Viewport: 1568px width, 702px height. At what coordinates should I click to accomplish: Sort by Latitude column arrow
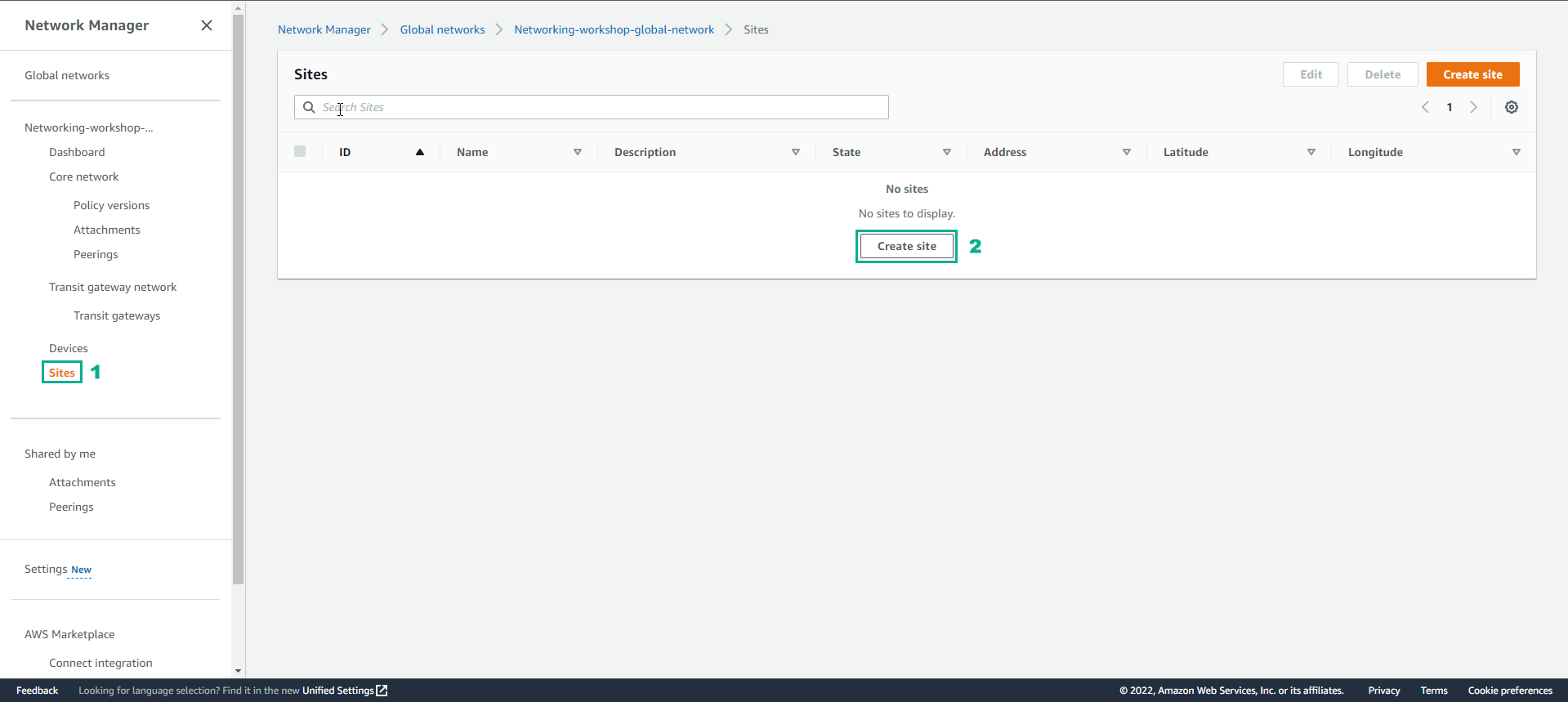[1311, 152]
